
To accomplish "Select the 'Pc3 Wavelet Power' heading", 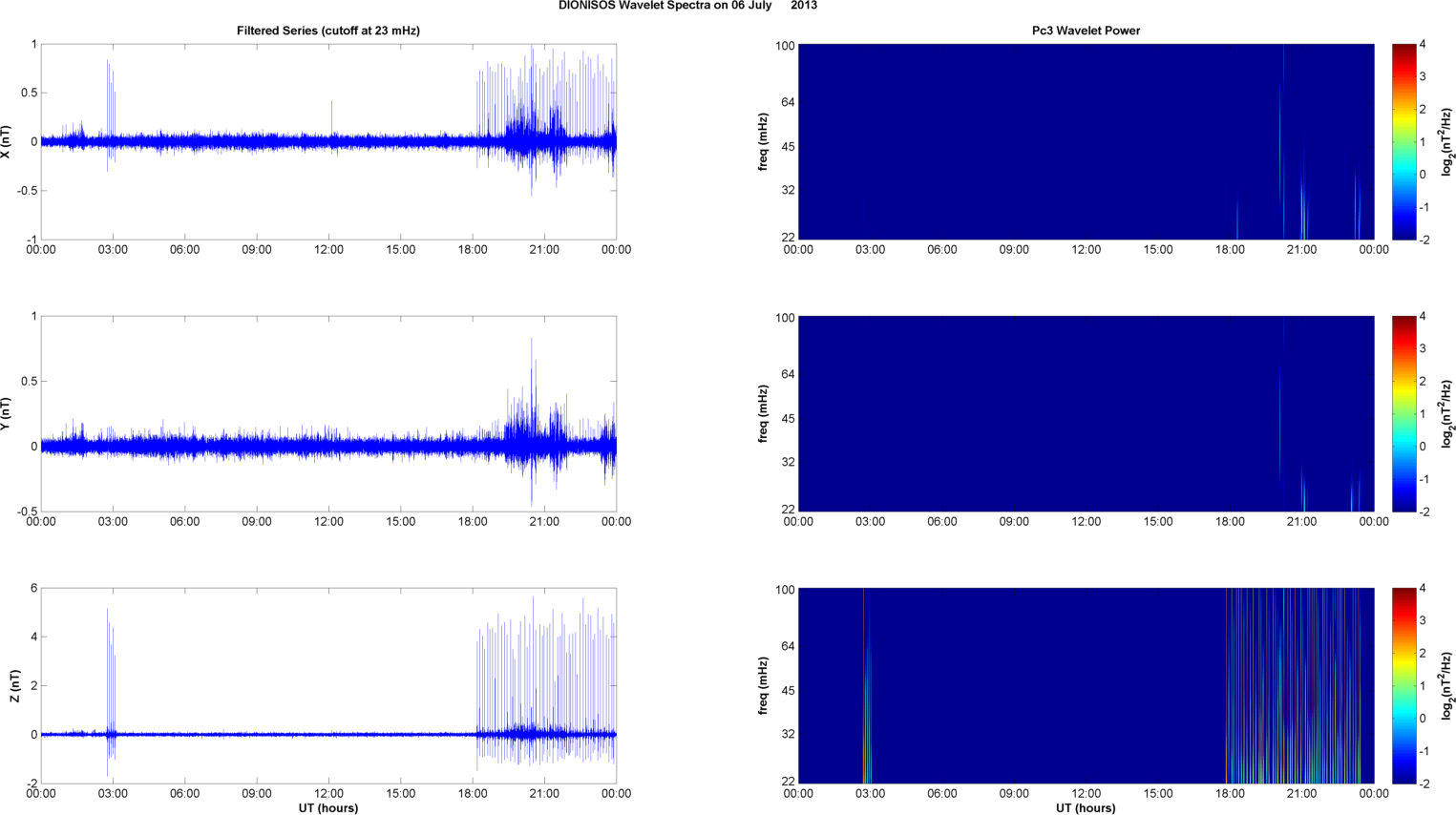I will (1086, 31).
